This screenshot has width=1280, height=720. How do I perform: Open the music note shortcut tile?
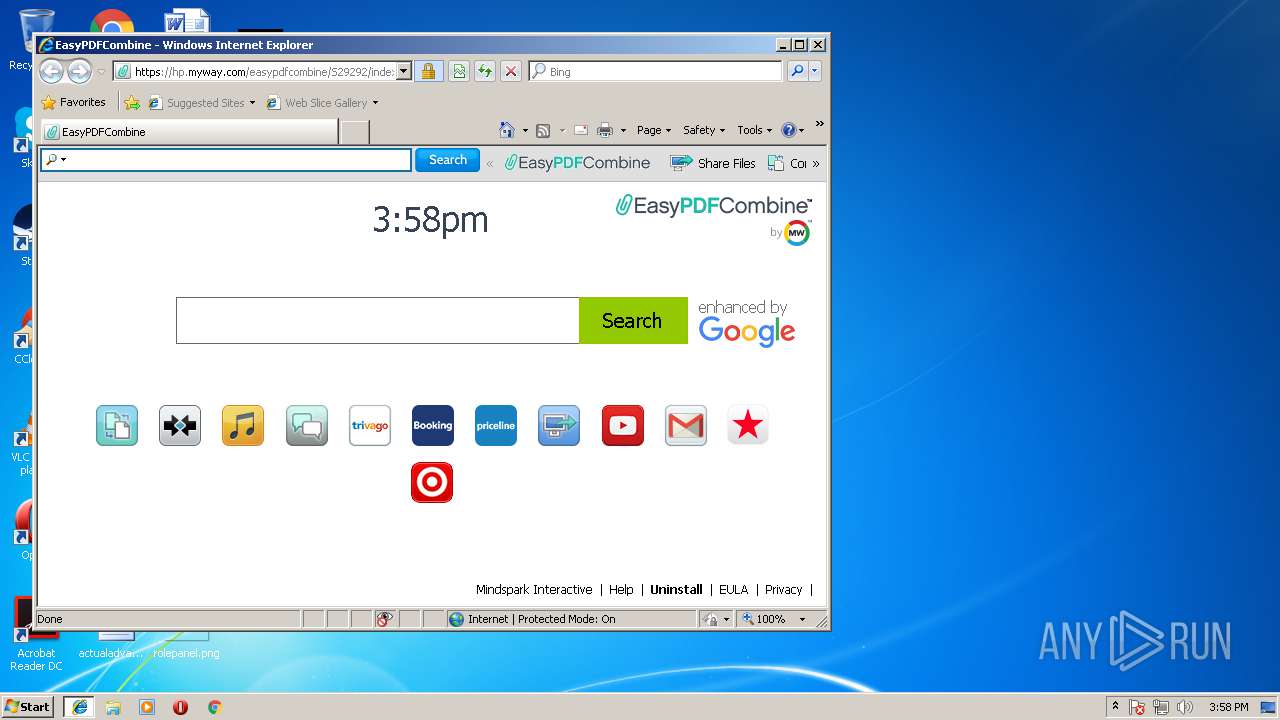pos(243,425)
